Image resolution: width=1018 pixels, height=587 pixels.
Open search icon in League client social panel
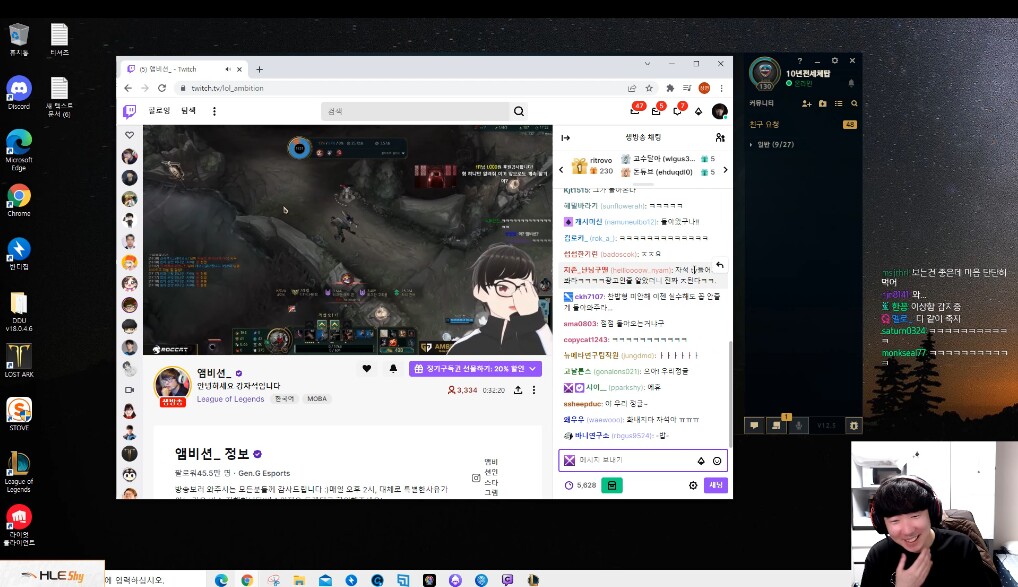(x=854, y=103)
